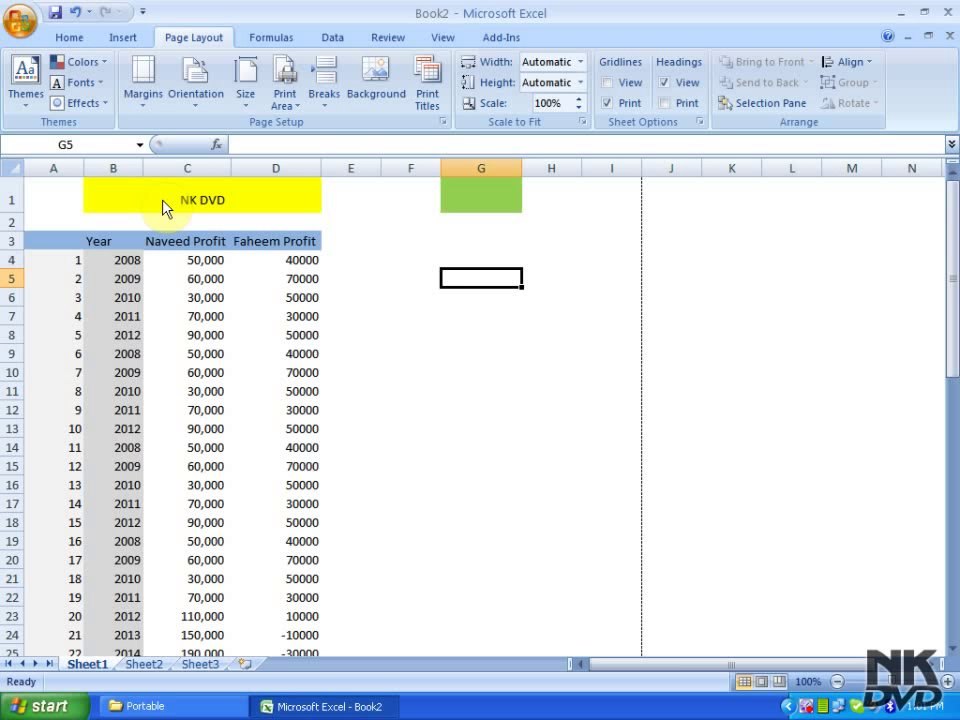
Task: Open Print Area menu
Action: [x=285, y=83]
